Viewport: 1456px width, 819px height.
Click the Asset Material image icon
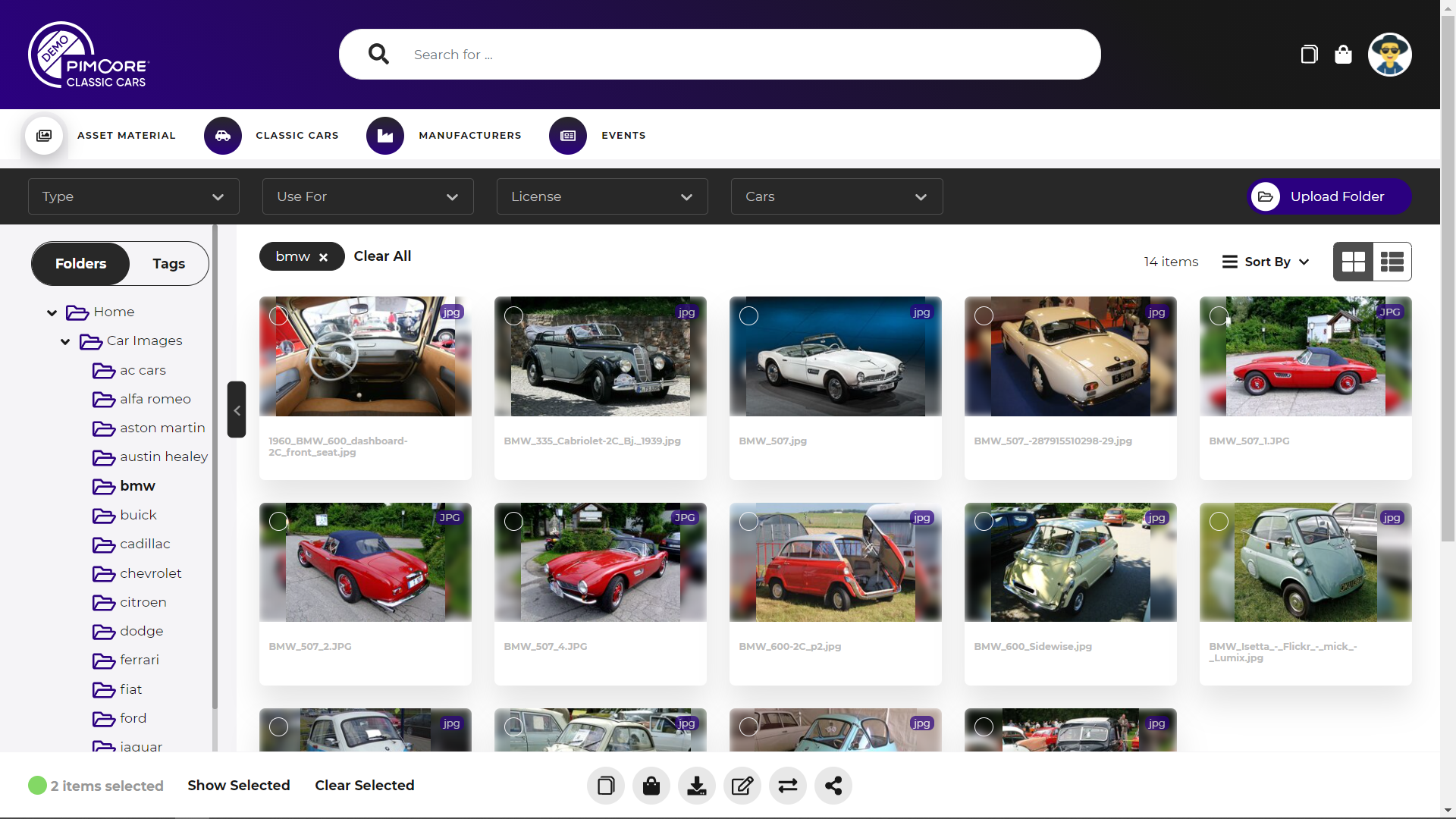44,136
